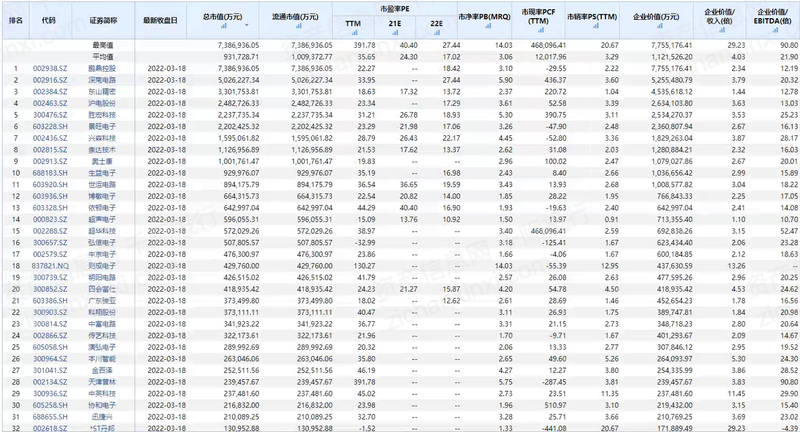Select TTM cell 391.78 in row 28
800x432 pixels.
pyautogui.click(x=364, y=382)
